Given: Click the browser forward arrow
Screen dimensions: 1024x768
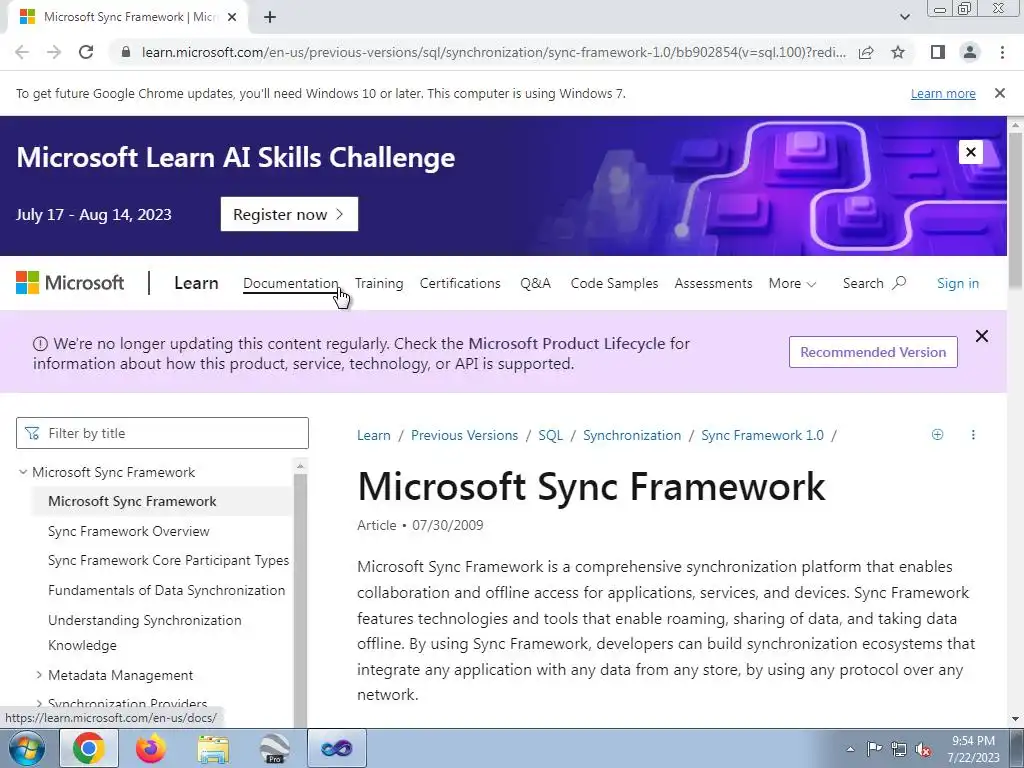Looking at the screenshot, I should 54,52.
